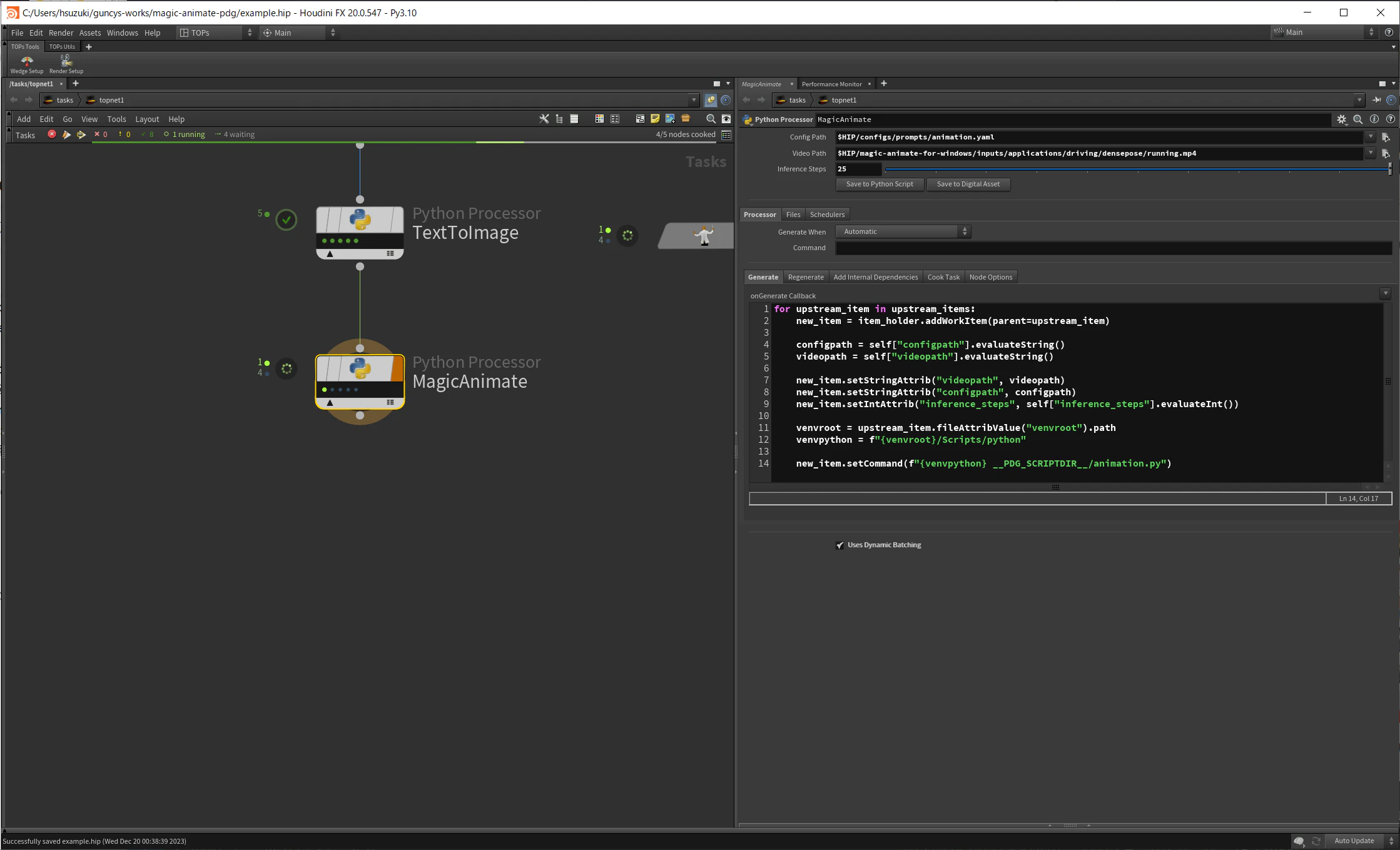Click Save to Python Script button
Viewport: 1400px width, 850px height.
point(880,184)
